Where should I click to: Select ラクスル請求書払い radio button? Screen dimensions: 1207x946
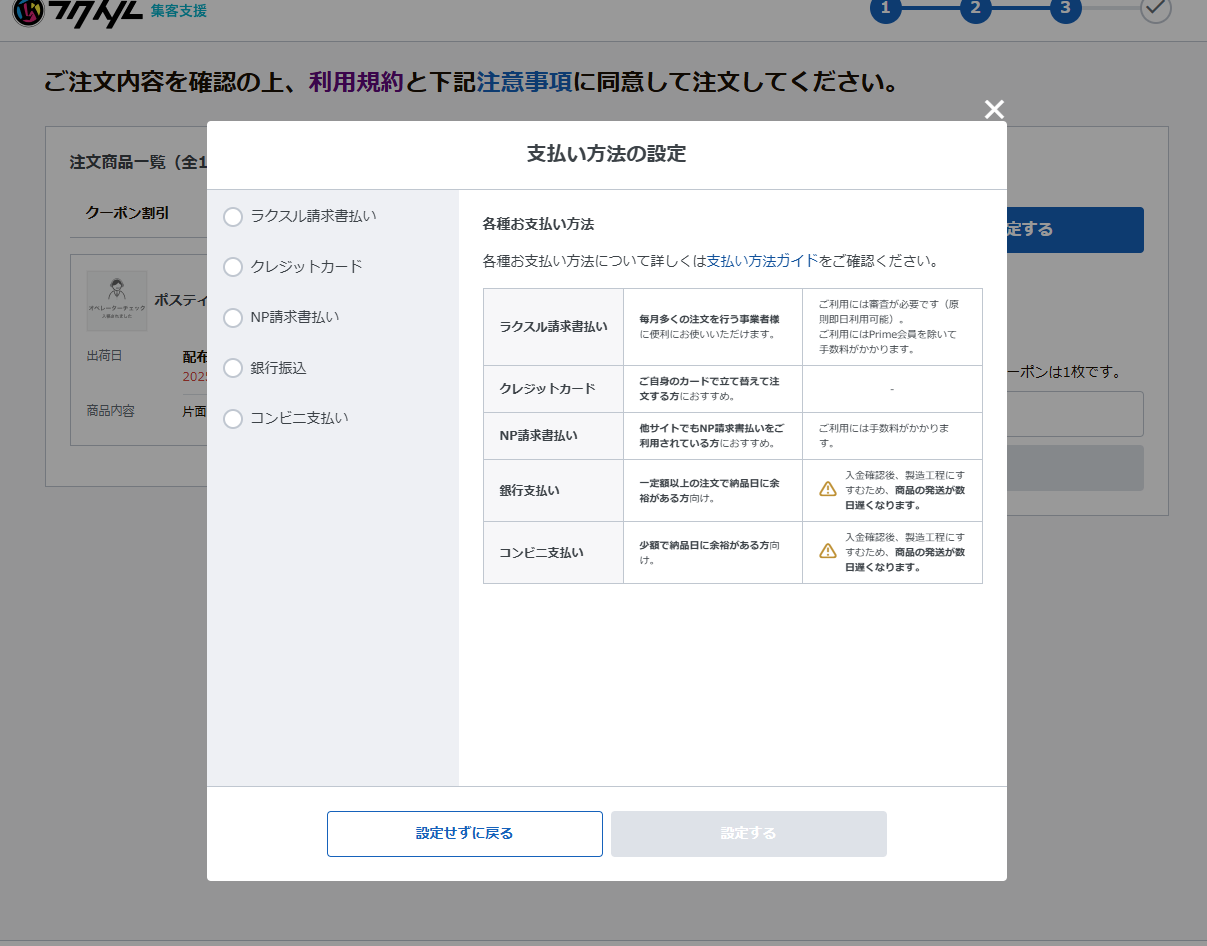click(233, 217)
